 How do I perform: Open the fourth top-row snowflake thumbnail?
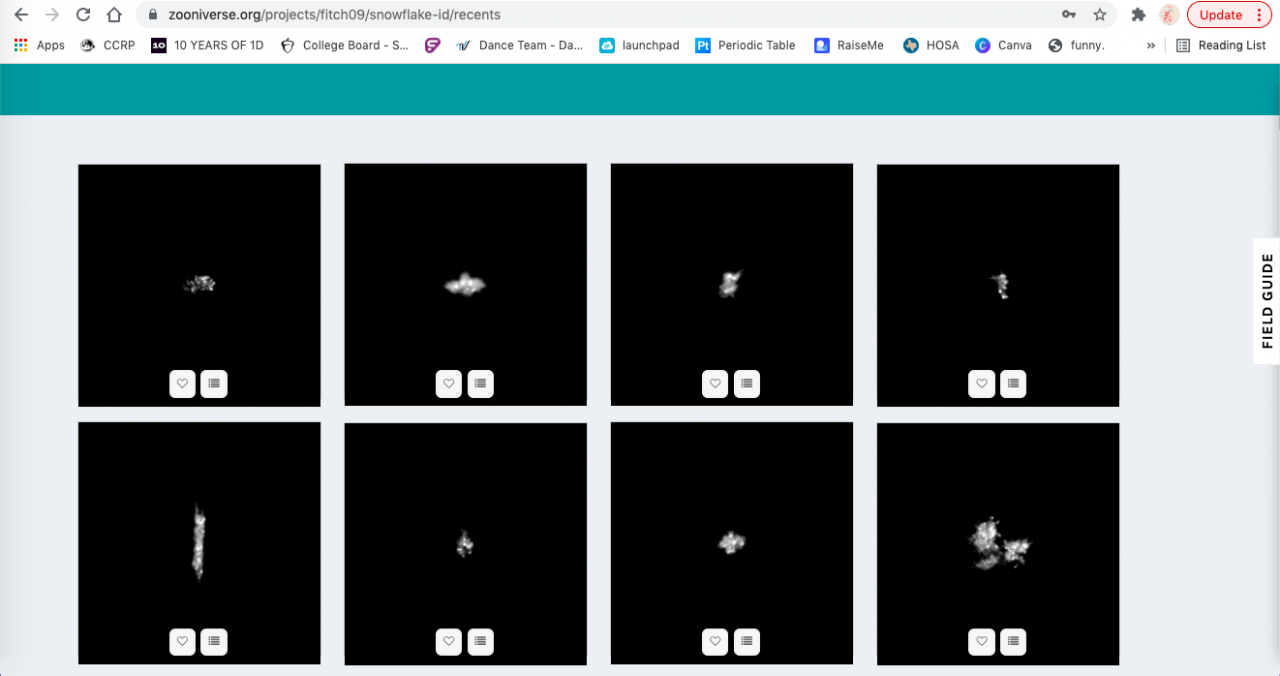[998, 285]
